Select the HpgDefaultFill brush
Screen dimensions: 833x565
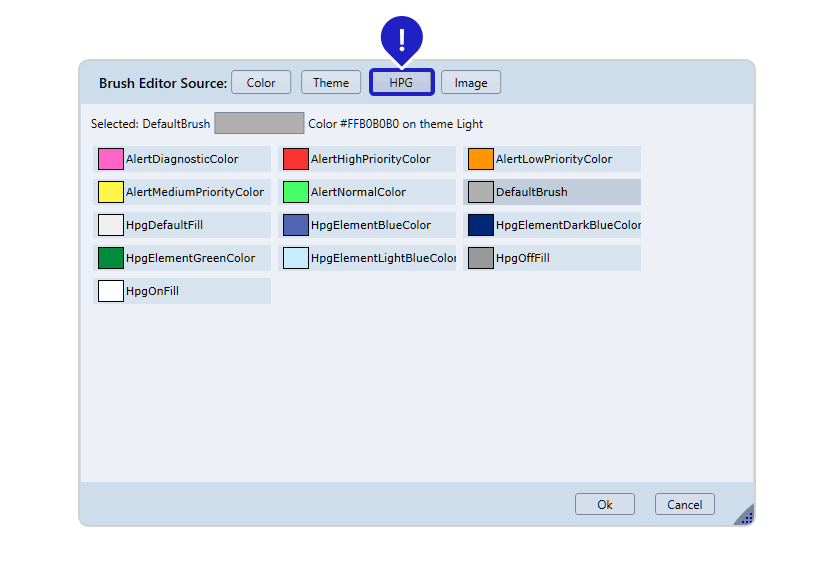pos(111,225)
